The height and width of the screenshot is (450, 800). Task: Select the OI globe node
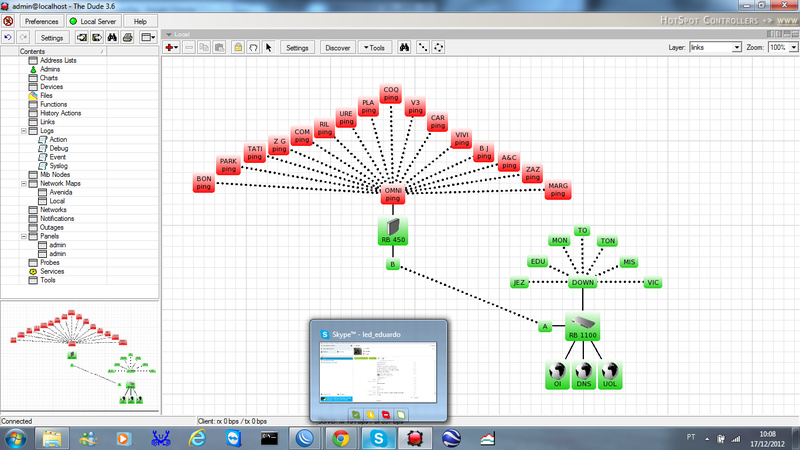point(558,374)
